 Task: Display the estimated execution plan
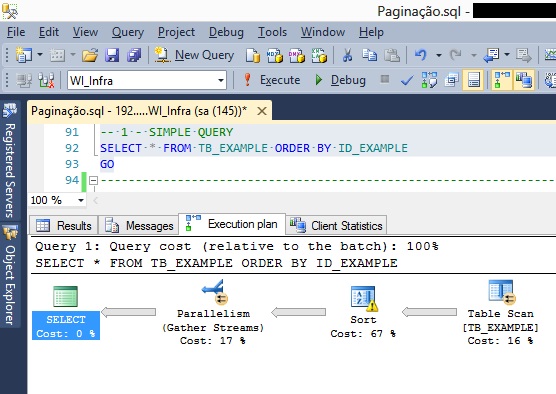coord(429,80)
